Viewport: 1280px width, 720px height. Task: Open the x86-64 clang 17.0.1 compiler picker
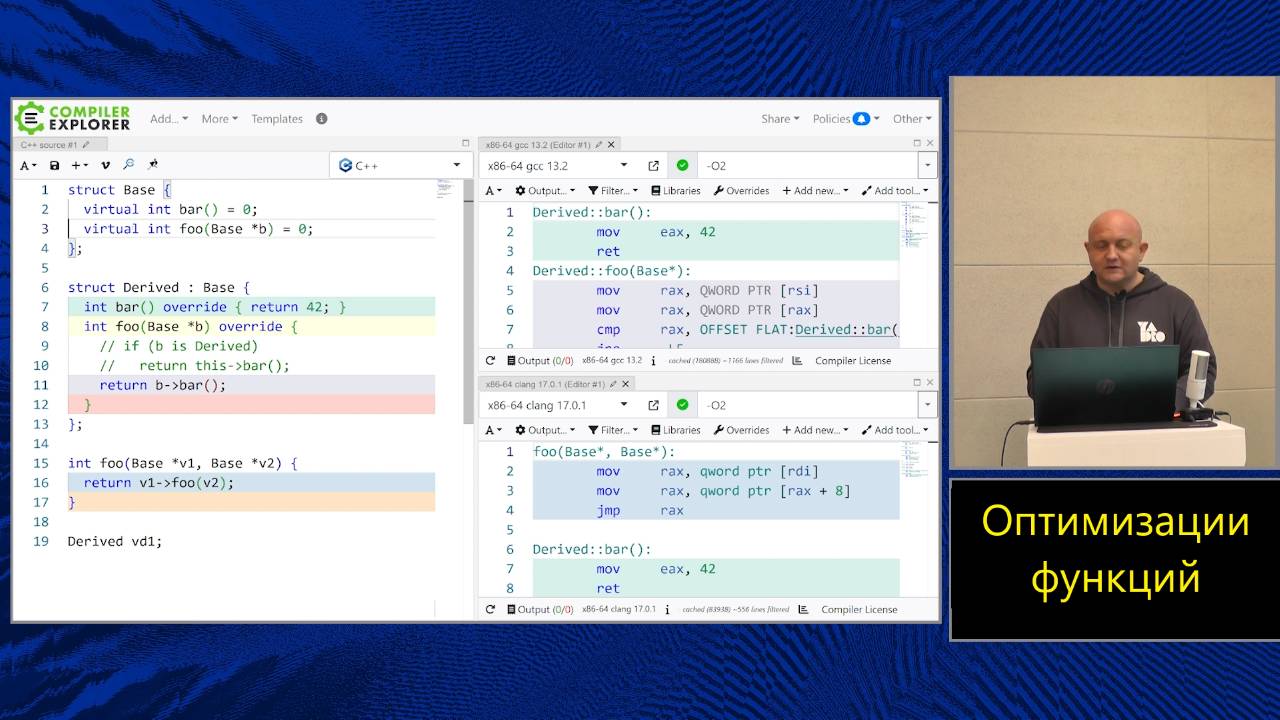[x=558, y=405]
